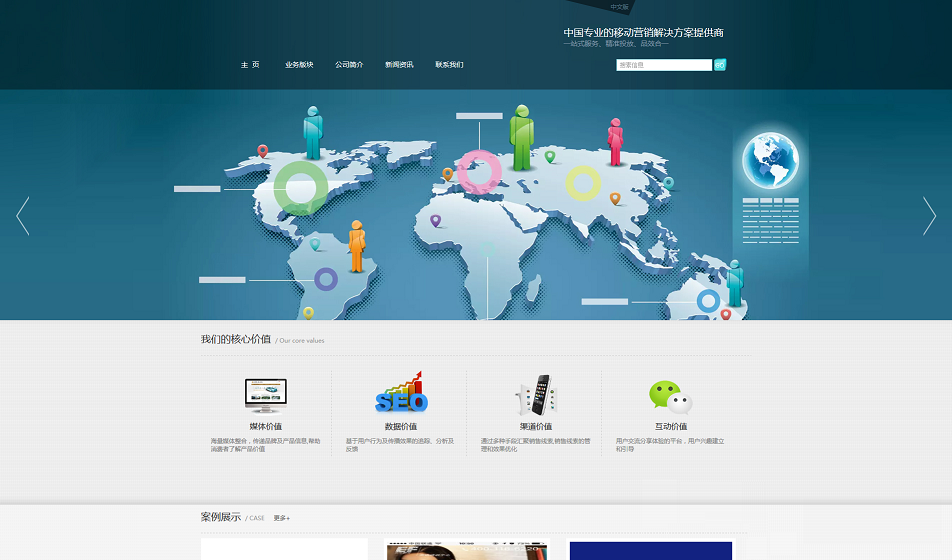This screenshot has height=560, width=952.
Task: Open the 业务板块 menu item
Action: coord(299,65)
